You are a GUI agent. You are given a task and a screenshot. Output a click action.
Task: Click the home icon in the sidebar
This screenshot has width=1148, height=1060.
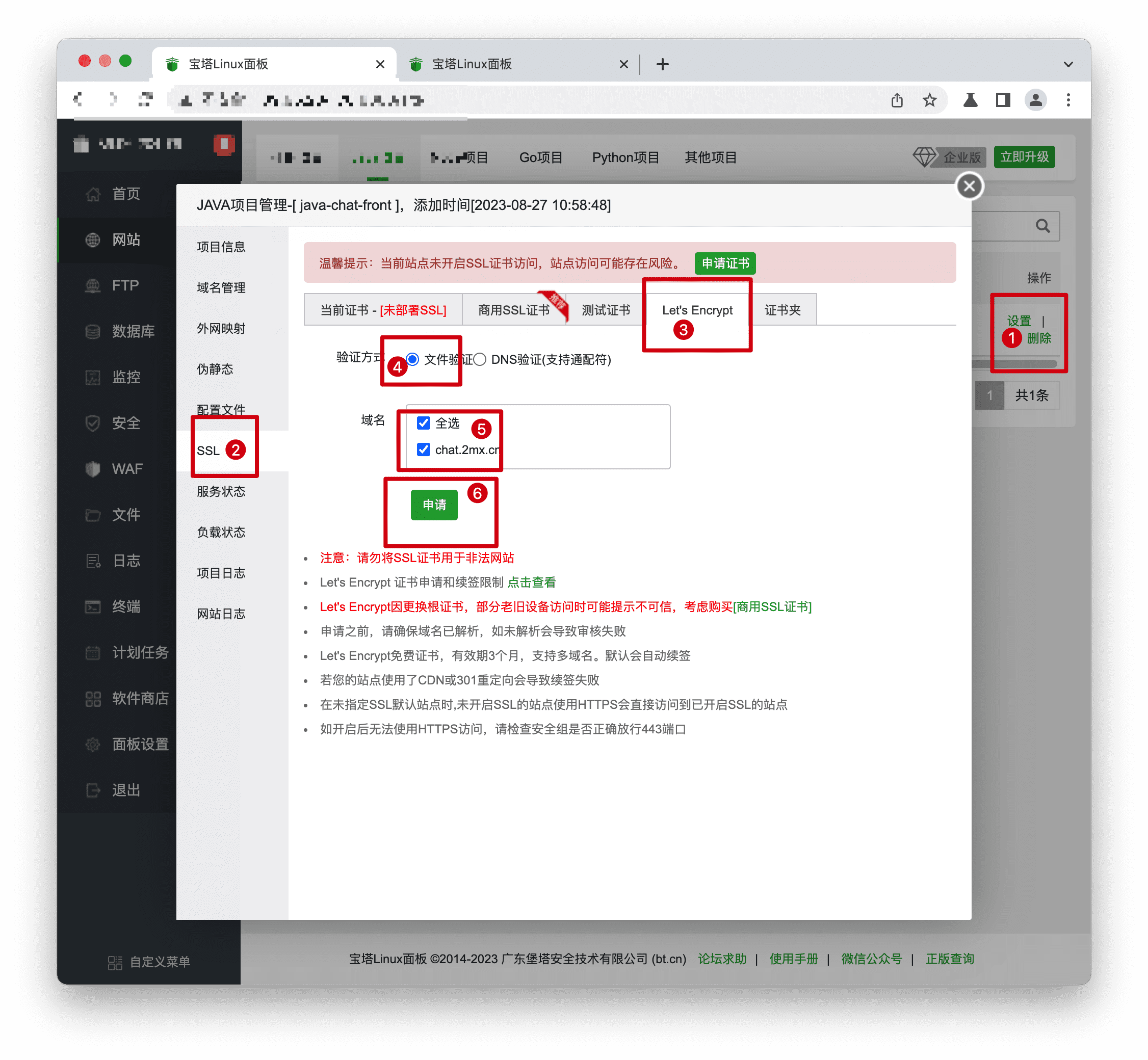tap(92, 194)
